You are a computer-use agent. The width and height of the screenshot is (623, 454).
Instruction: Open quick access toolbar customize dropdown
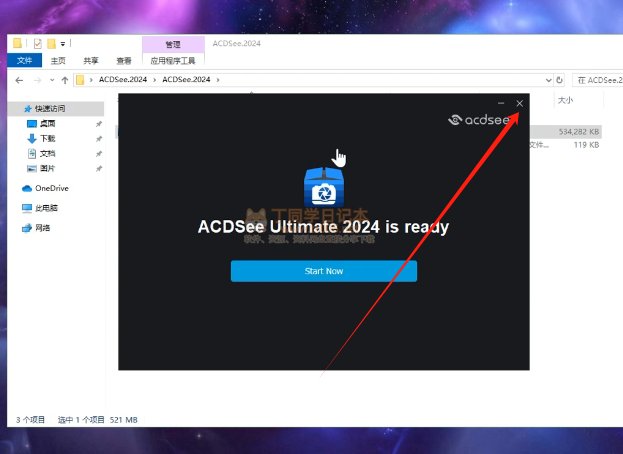click(63, 44)
